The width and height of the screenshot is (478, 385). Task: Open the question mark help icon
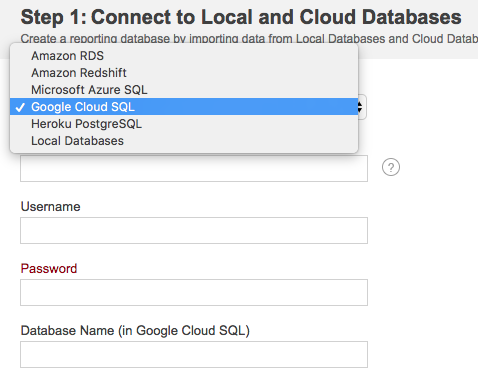click(391, 167)
